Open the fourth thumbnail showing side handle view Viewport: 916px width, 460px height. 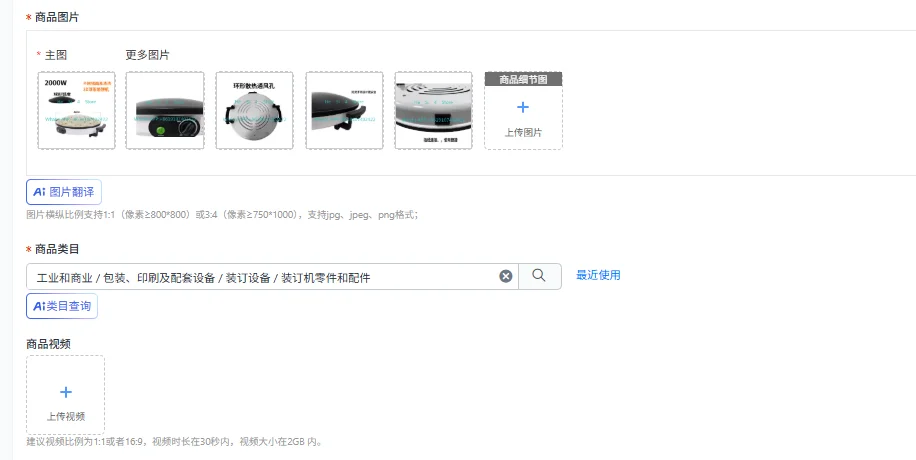344,110
